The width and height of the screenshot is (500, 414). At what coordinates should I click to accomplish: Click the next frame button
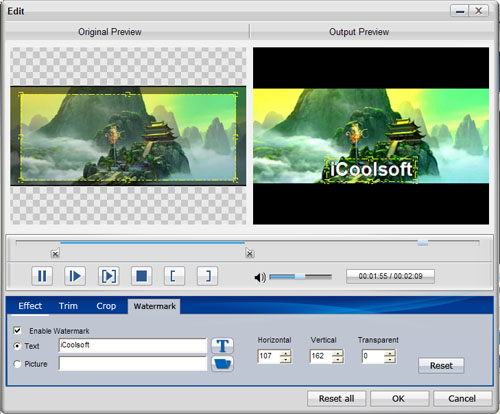coord(109,276)
